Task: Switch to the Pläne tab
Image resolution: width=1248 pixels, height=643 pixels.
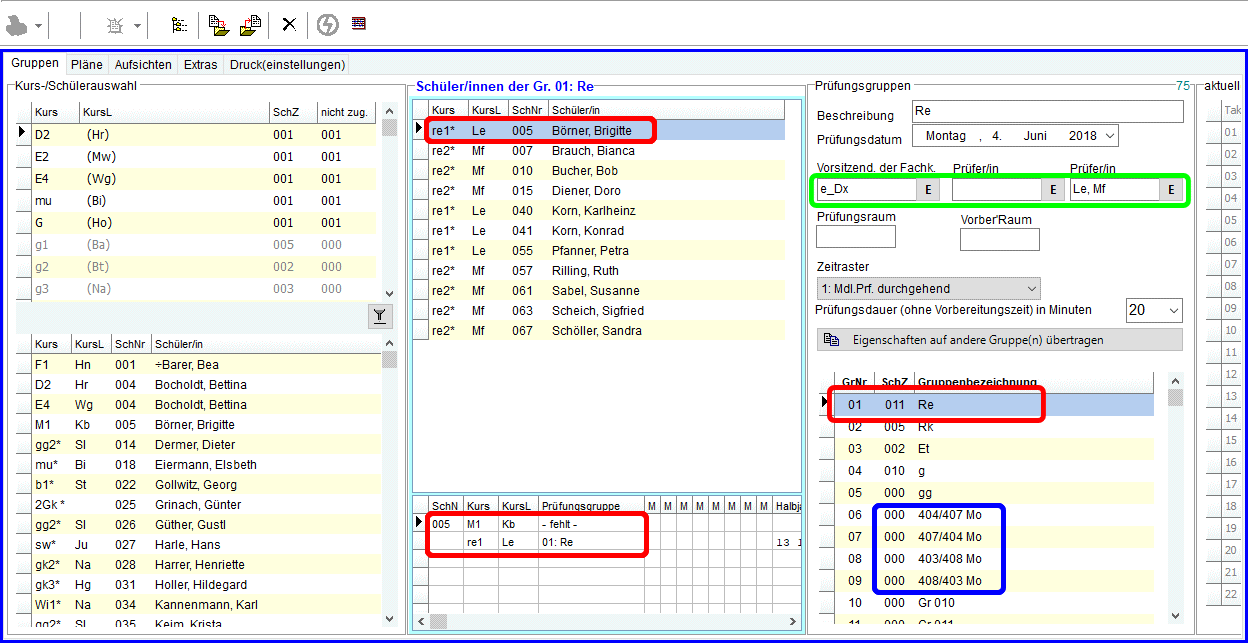Action: click(87, 65)
